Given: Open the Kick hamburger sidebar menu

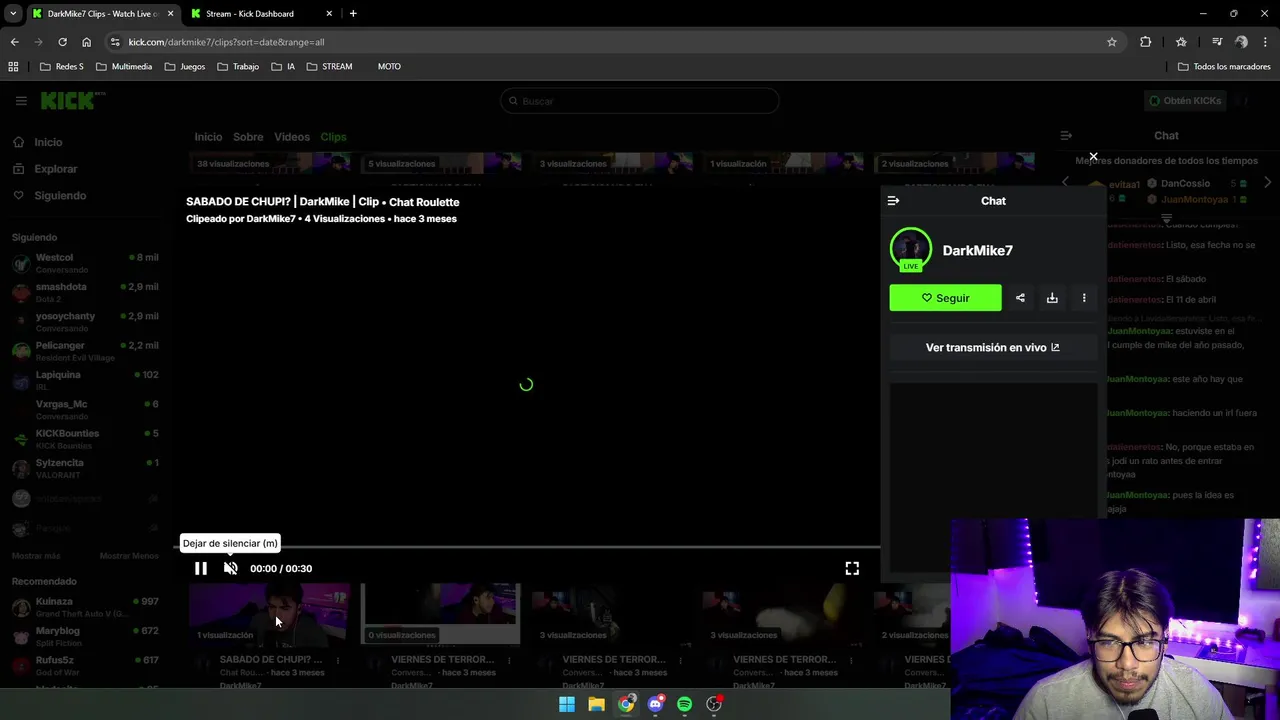Looking at the screenshot, I should coord(21,101).
